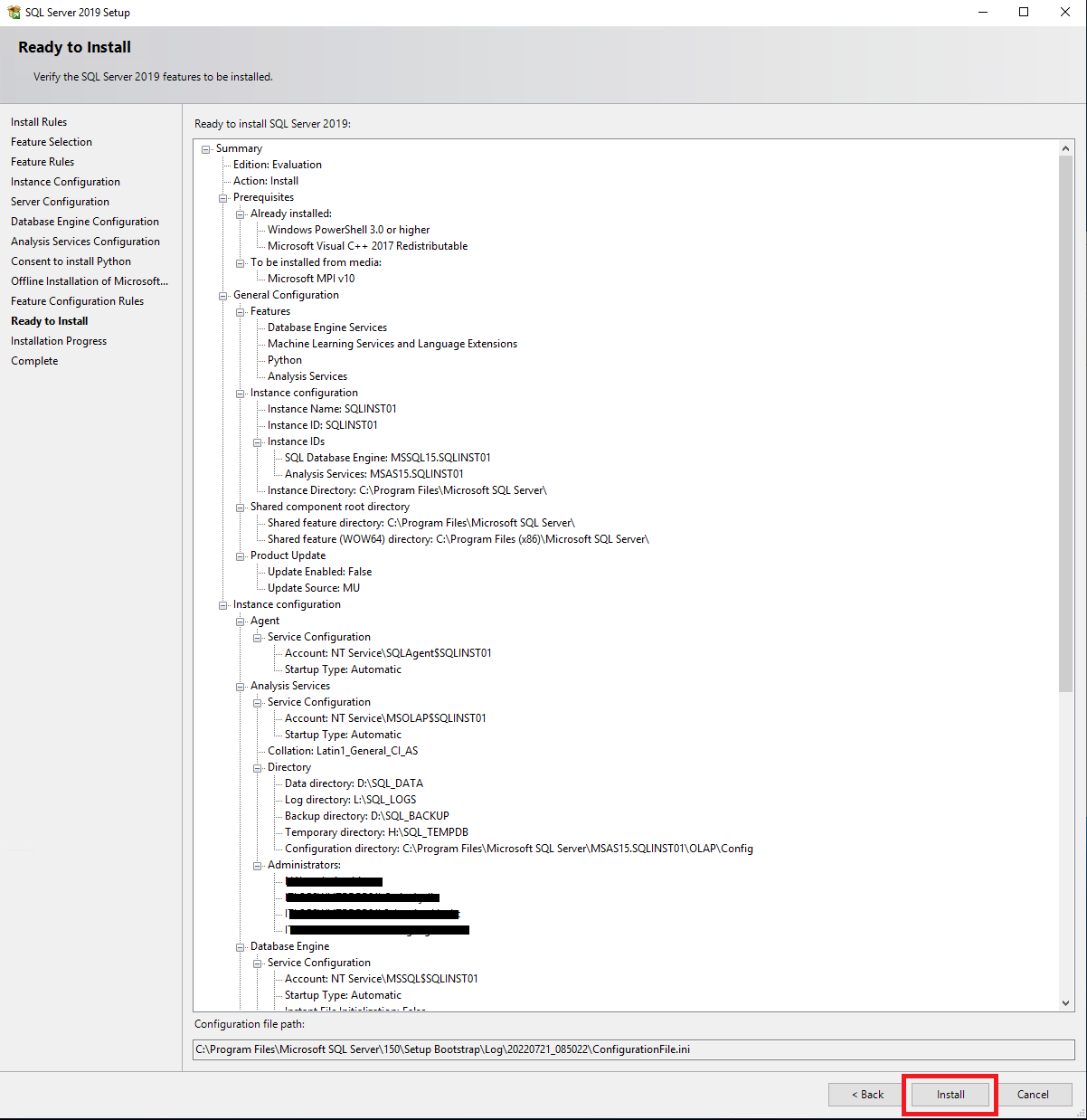Select 'Windows PowerShell 3.0 or higher' row

tap(348, 230)
